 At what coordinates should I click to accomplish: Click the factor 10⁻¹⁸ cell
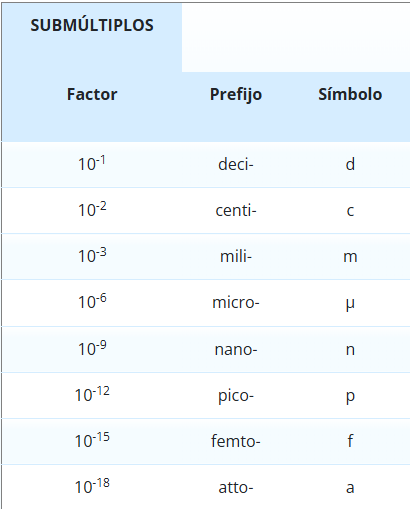point(92,486)
